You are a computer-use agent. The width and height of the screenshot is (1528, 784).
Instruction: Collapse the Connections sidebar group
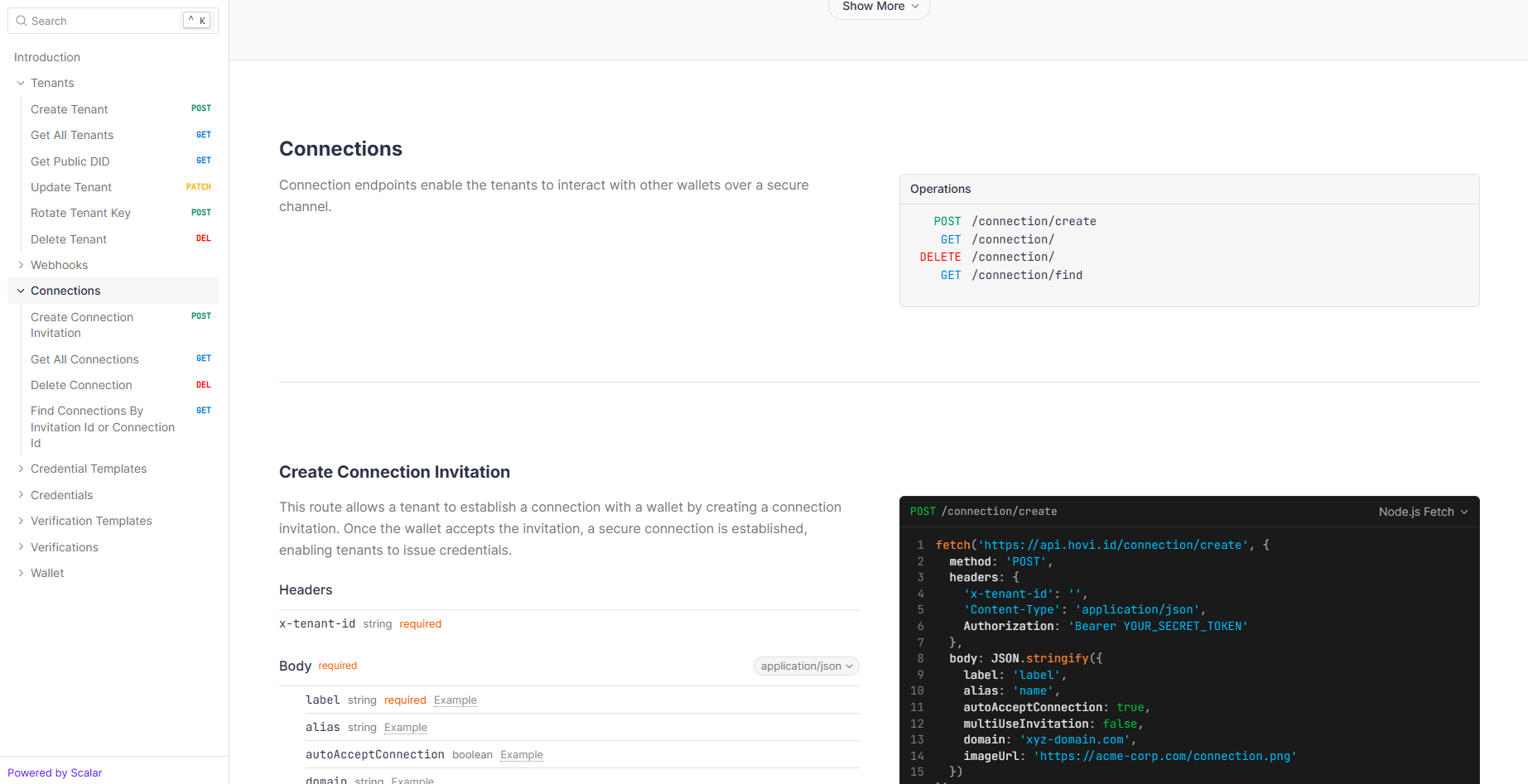pyautogui.click(x=21, y=291)
